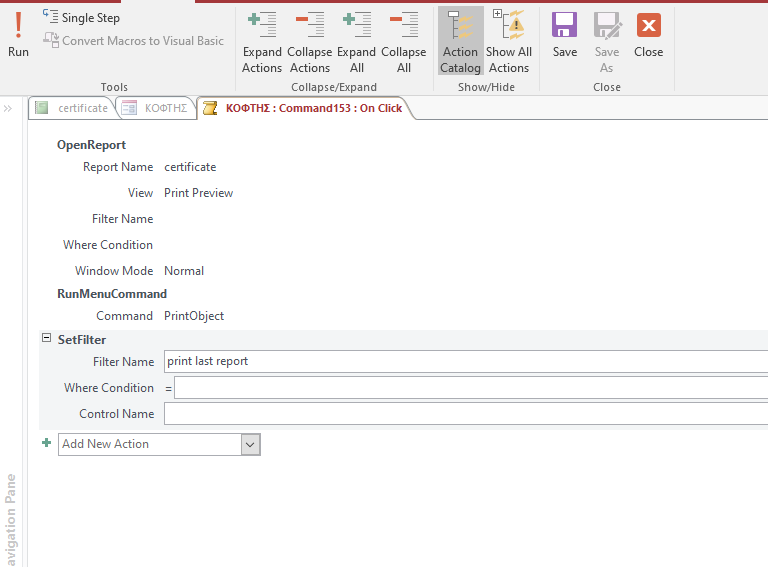Click the SetFilter Filter Name input field
Screen dimensions: 768x567
(466, 362)
